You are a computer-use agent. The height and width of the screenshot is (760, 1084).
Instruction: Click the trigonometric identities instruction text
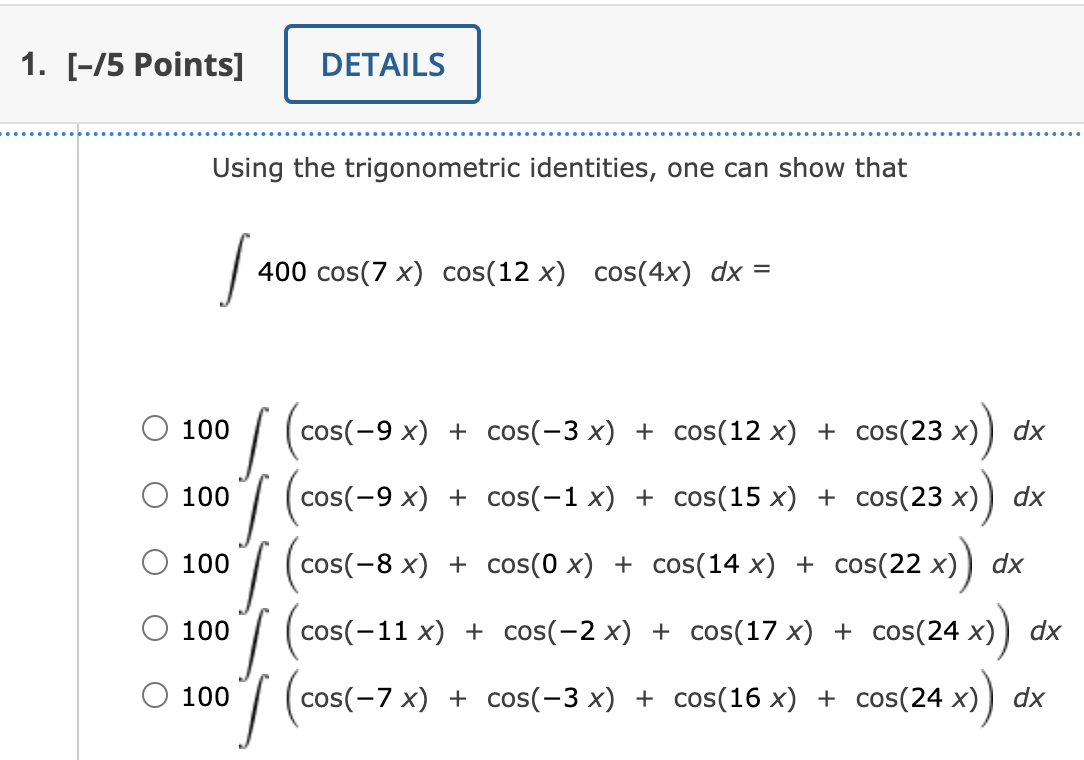(559, 168)
